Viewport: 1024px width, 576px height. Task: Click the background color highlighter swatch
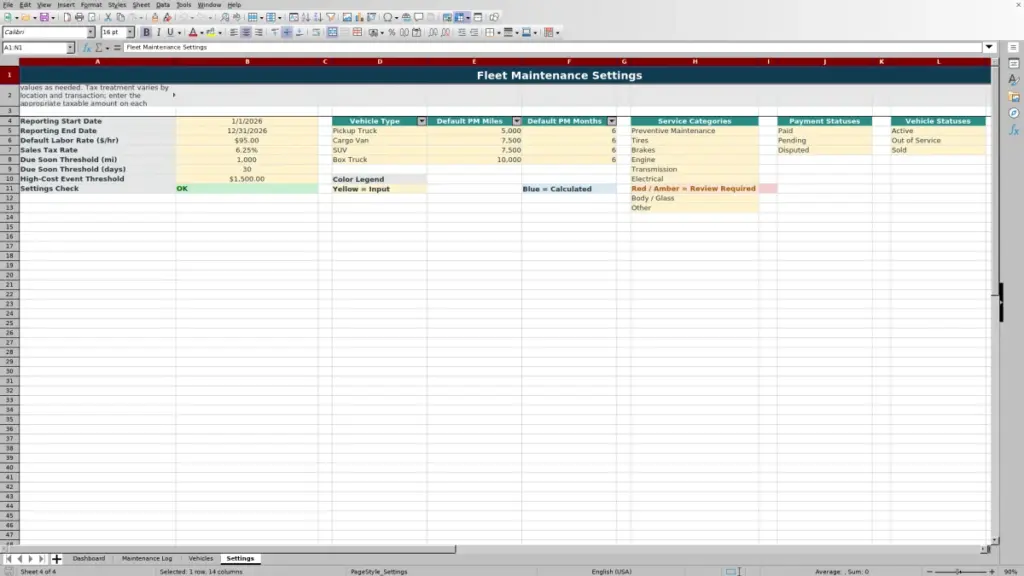tap(211, 32)
